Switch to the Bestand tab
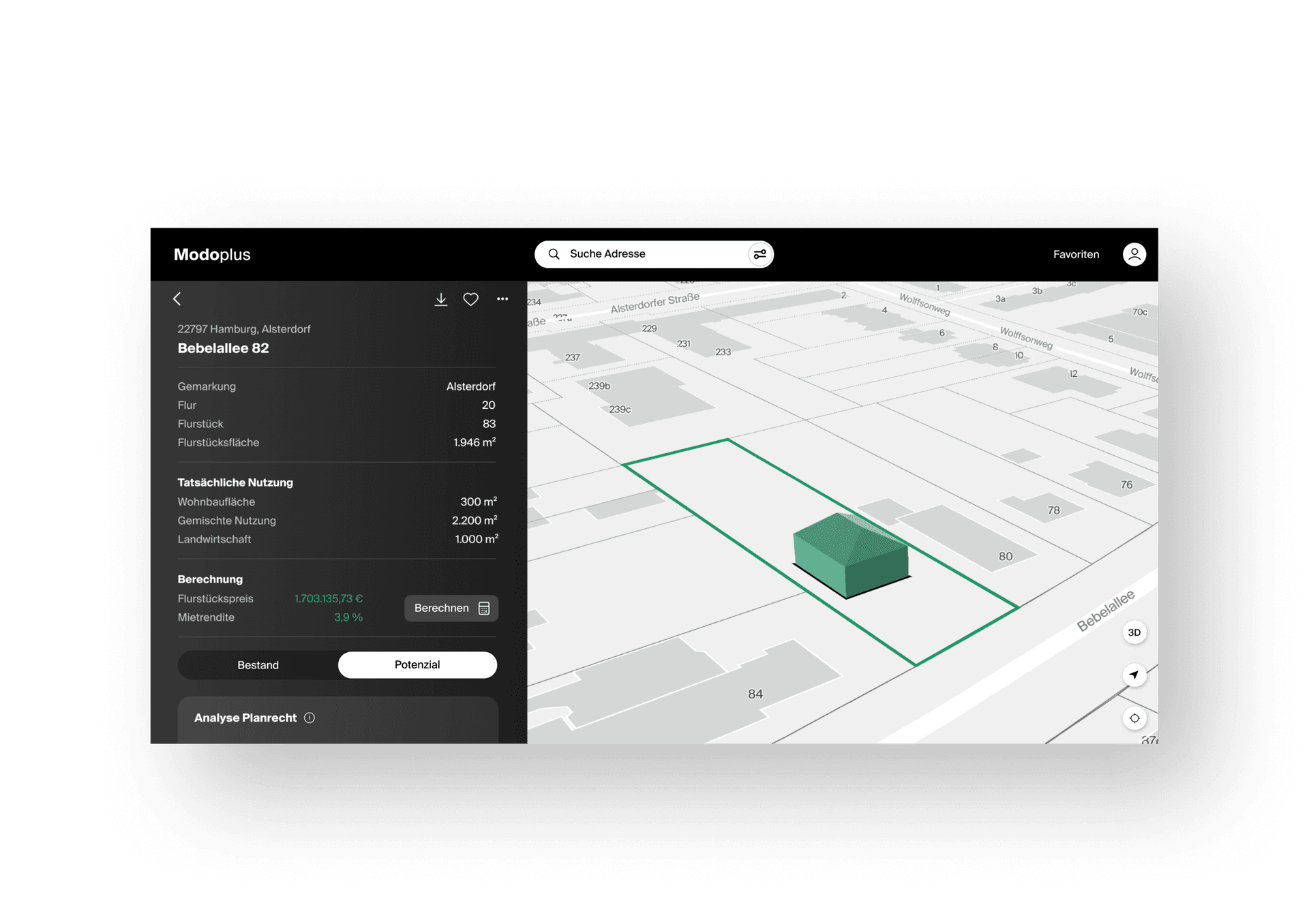The image size is (1309, 924). [x=258, y=665]
